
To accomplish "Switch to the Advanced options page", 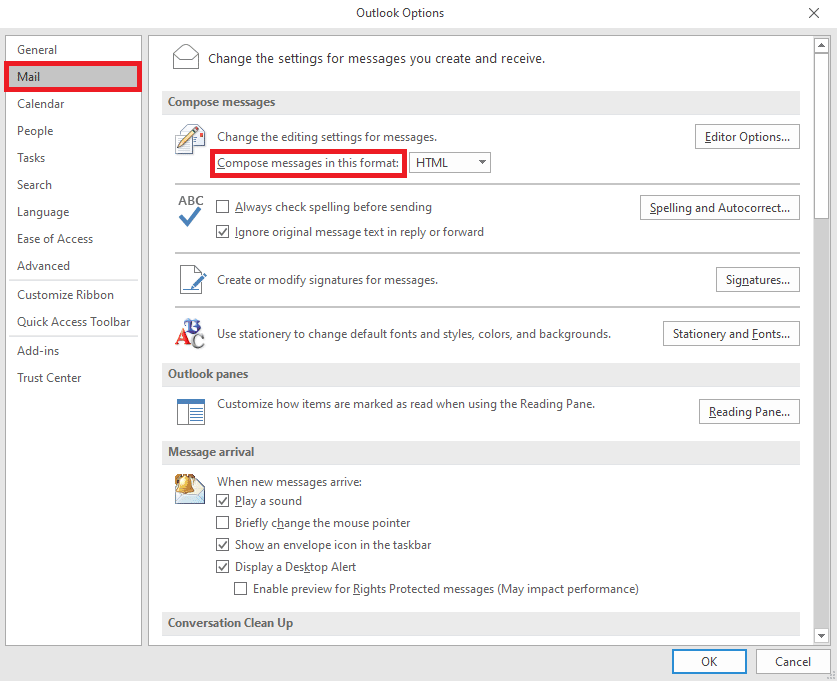I will point(73,266).
